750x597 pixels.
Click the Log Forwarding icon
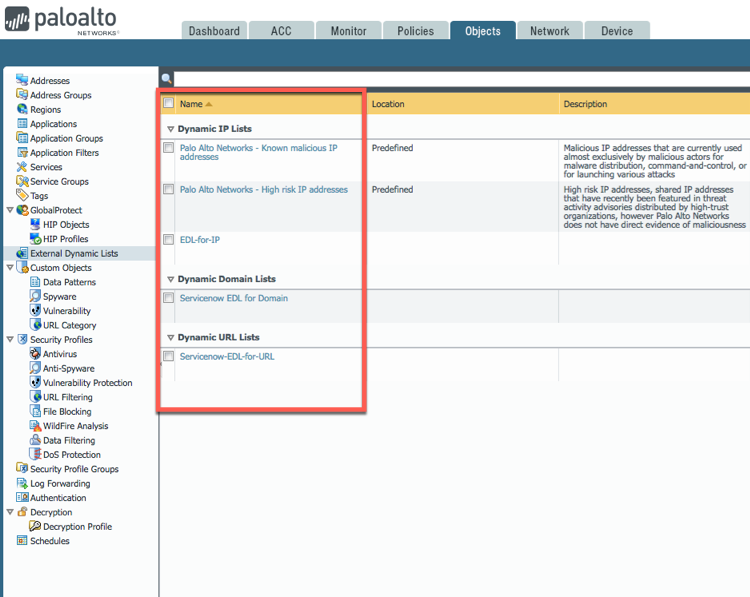coord(22,483)
